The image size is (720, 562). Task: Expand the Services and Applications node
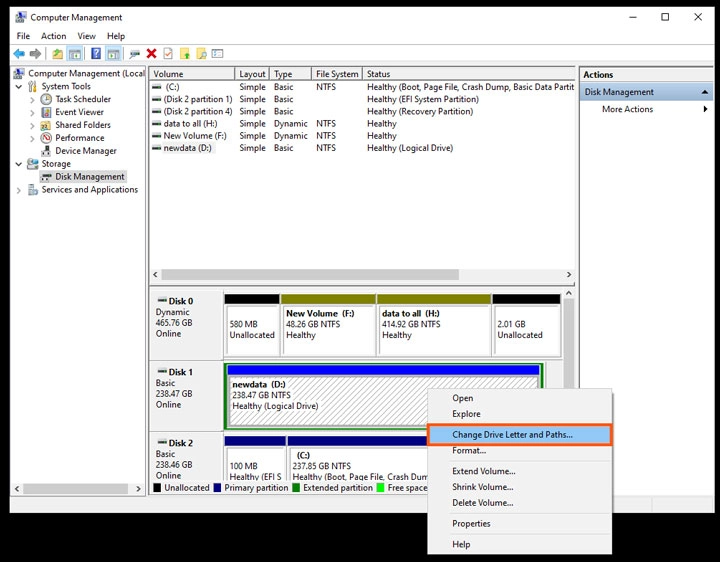pyautogui.click(x=19, y=190)
